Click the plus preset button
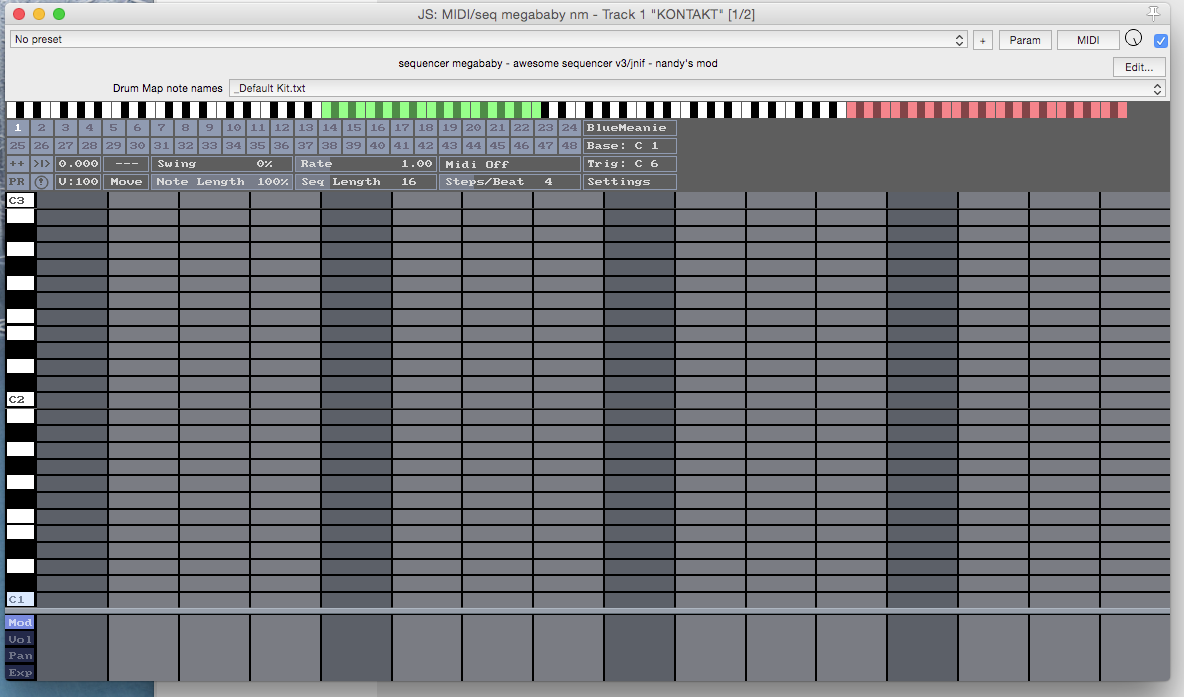This screenshot has width=1184, height=697. point(982,41)
